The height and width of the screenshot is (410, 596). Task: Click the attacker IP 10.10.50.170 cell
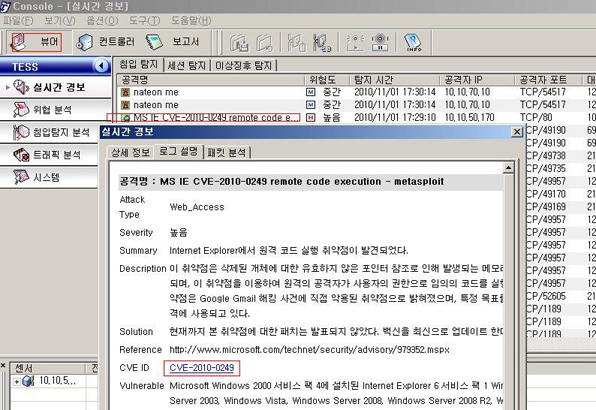point(469,117)
